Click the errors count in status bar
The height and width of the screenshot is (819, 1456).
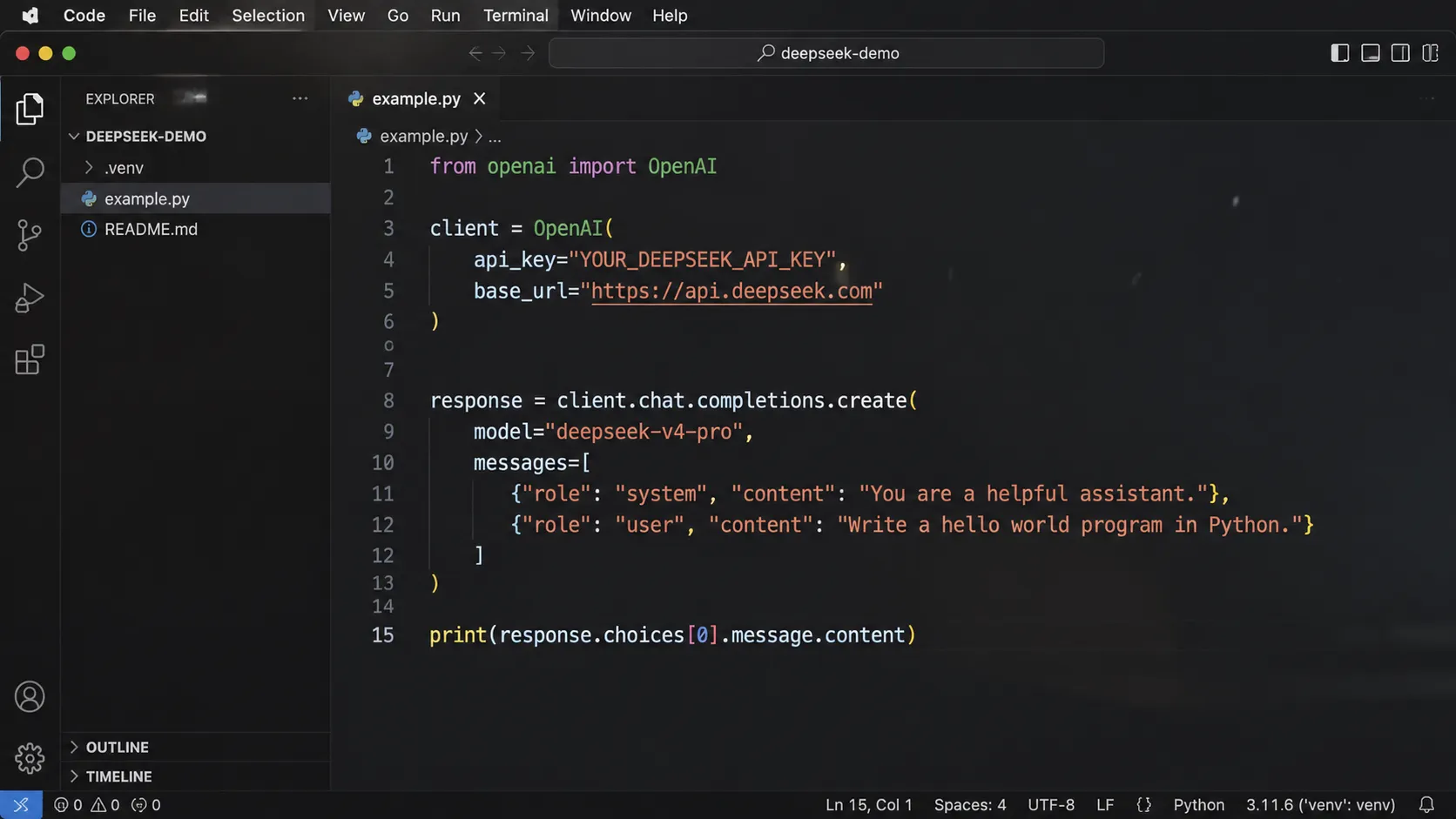(68, 805)
